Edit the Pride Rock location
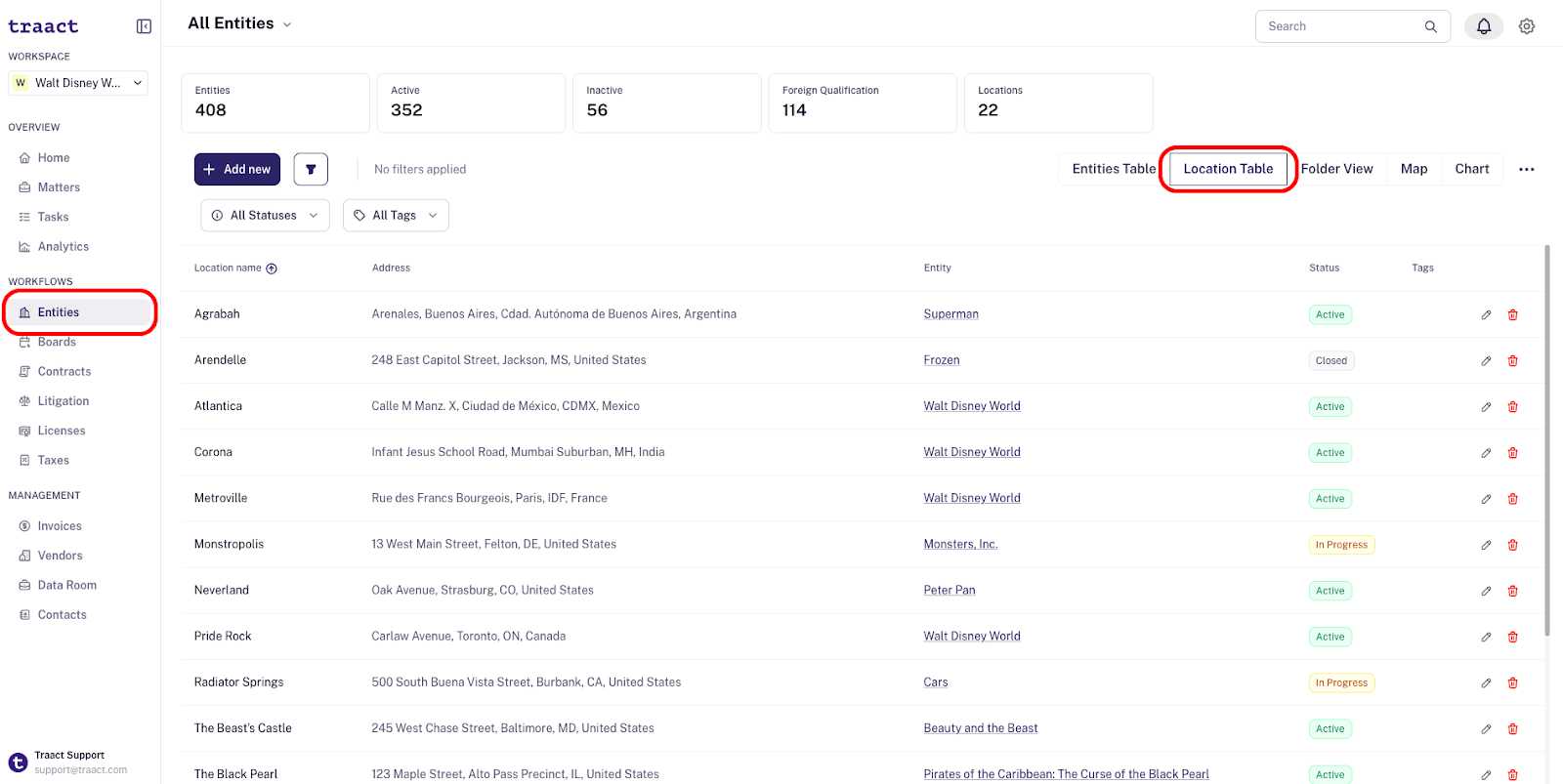 pos(1486,637)
